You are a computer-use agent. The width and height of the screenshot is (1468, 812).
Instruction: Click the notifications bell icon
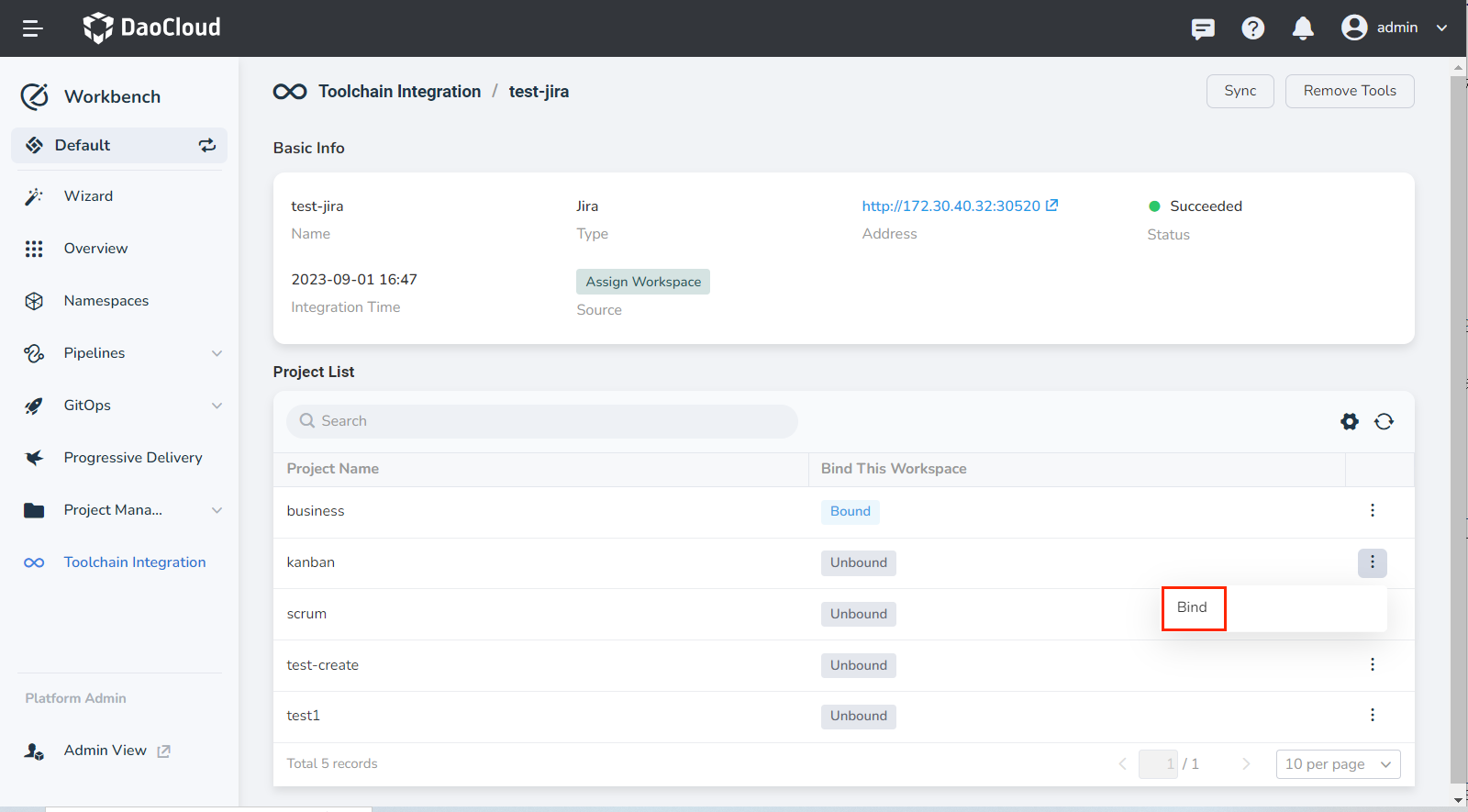1302,28
